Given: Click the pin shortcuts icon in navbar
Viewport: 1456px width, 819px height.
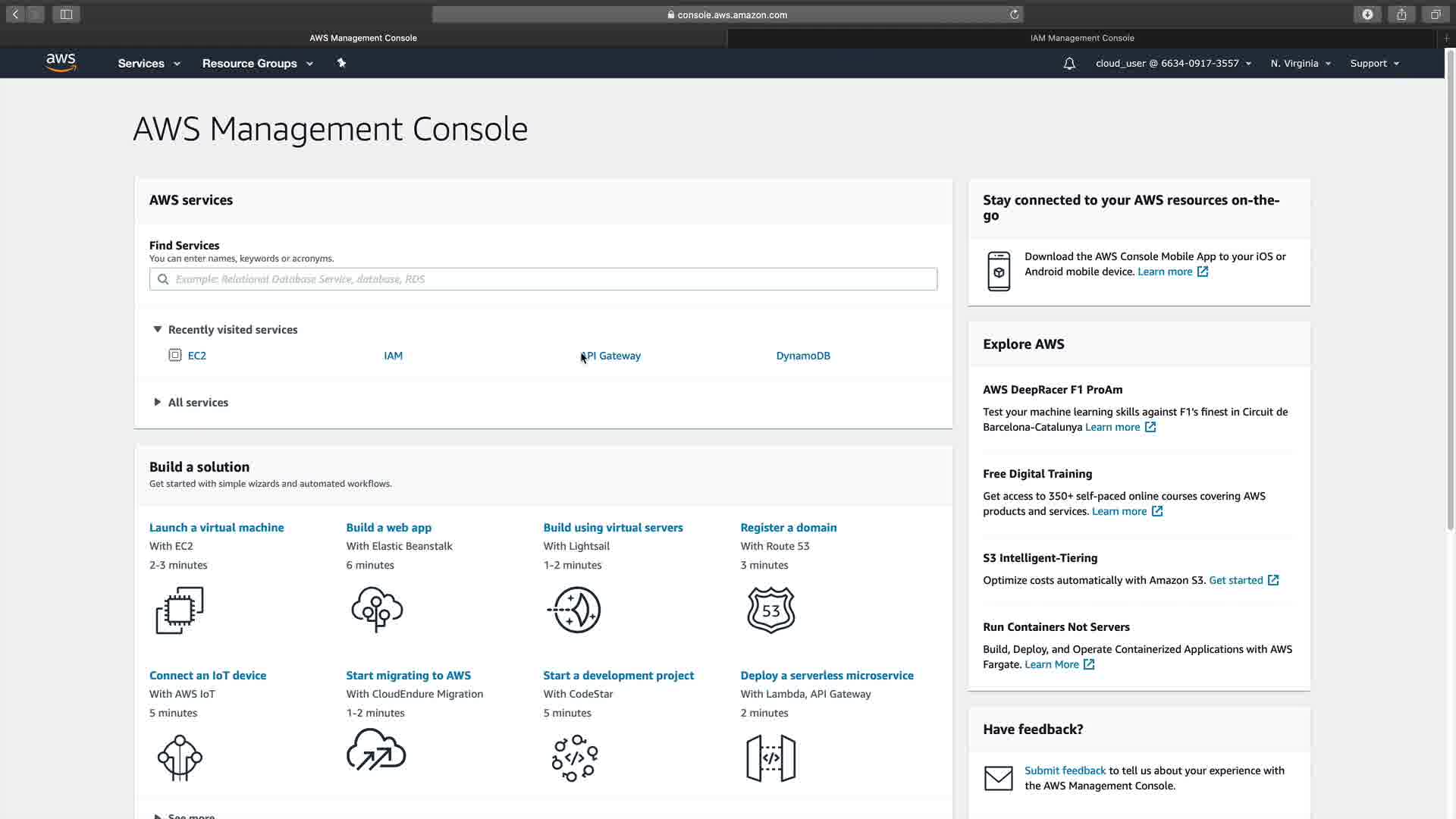Looking at the screenshot, I should (x=341, y=63).
